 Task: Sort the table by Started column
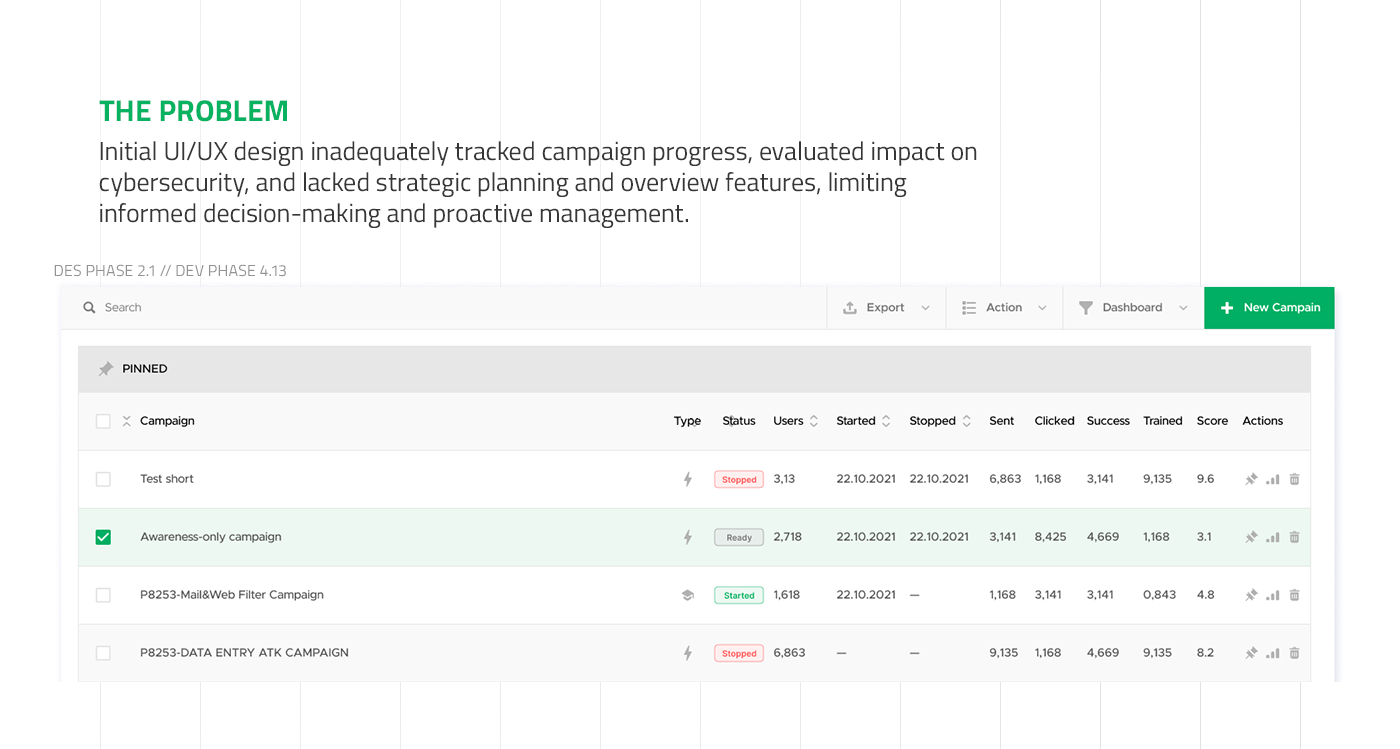click(x=885, y=421)
